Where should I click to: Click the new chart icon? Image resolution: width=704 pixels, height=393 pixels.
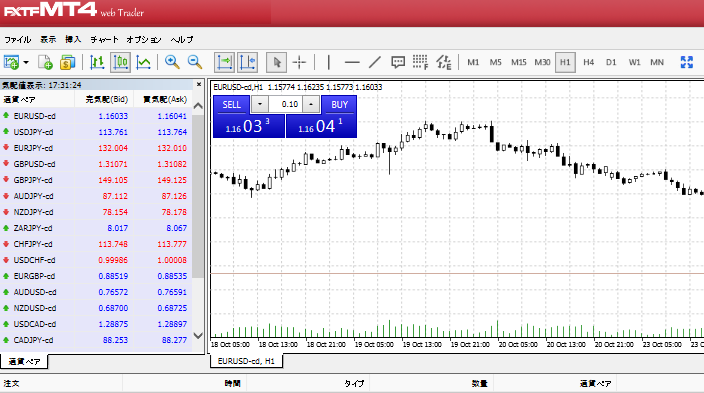pyautogui.click(x=11, y=62)
